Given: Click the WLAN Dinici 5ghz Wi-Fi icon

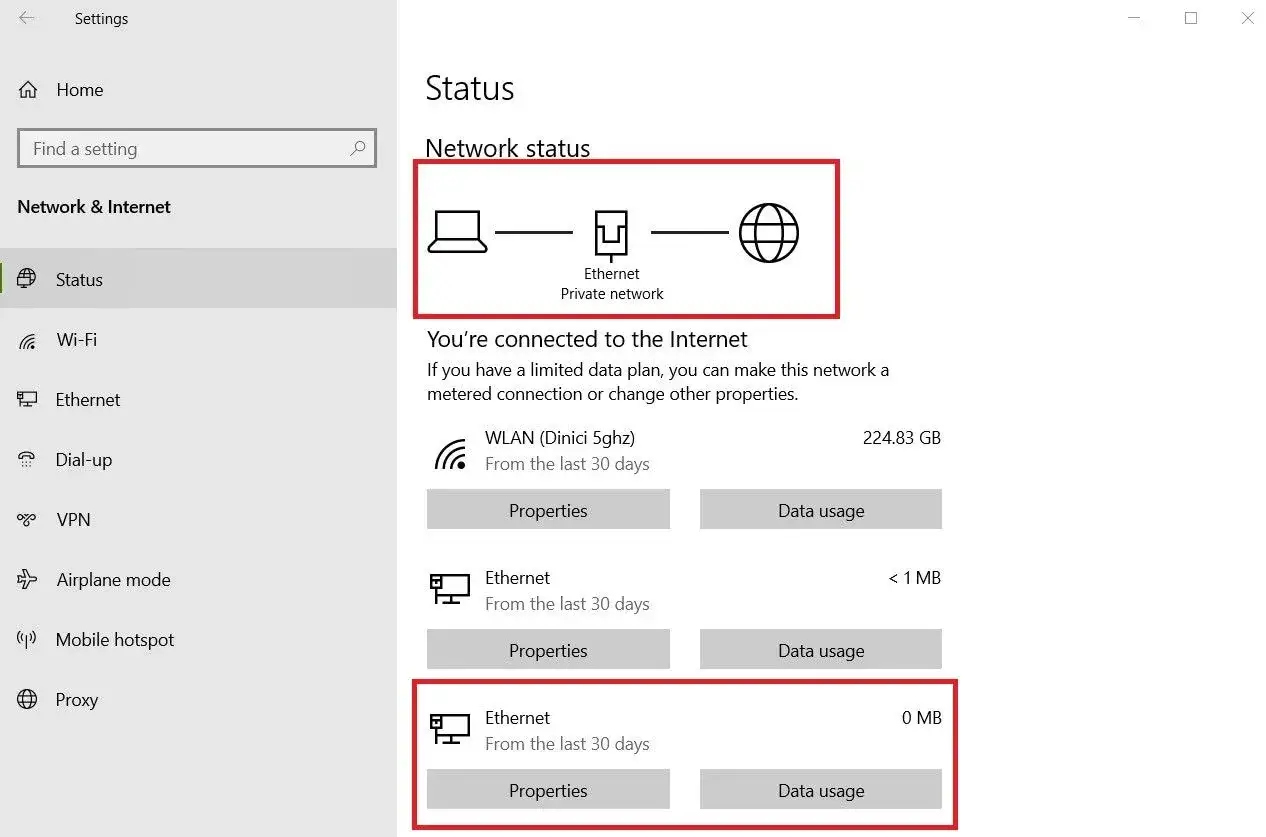Looking at the screenshot, I should coord(450,454).
